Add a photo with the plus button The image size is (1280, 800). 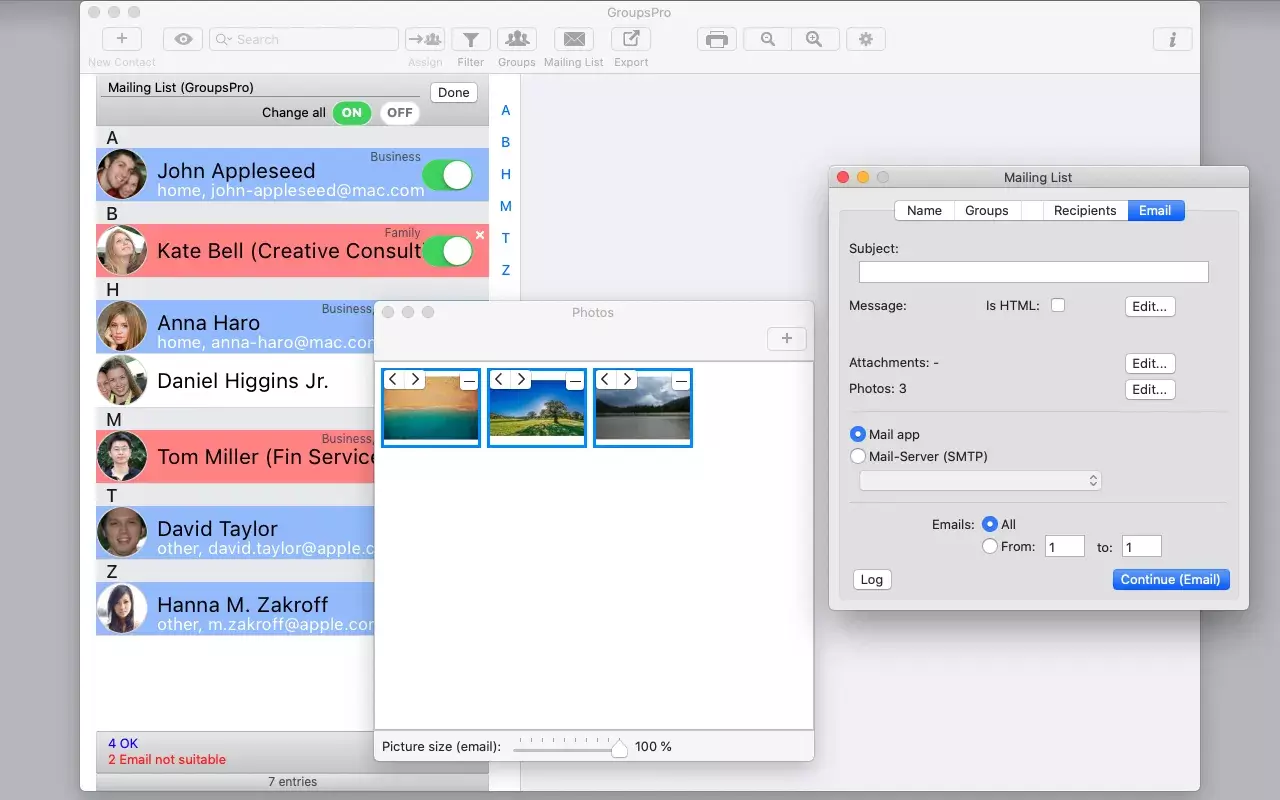pyautogui.click(x=787, y=339)
